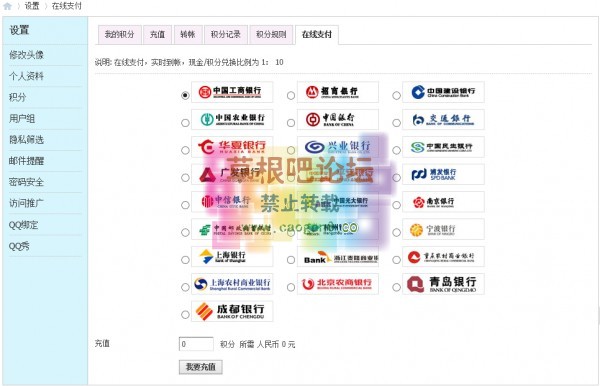Select the radio button for 青岛银行

click(396, 287)
